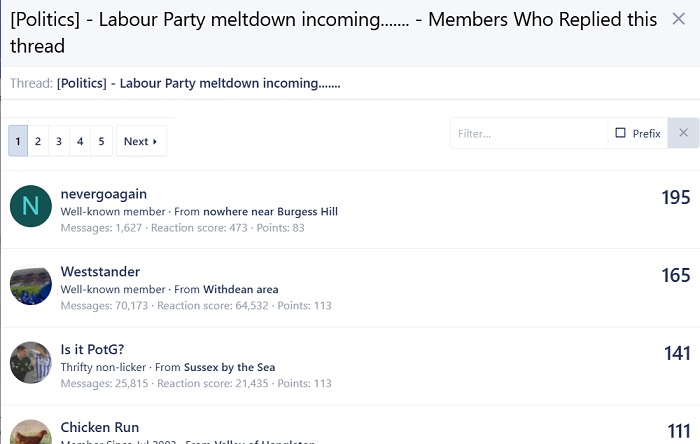Open Weststander's stadium avatar
This screenshot has width=700, height=444.
coord(31,284)
